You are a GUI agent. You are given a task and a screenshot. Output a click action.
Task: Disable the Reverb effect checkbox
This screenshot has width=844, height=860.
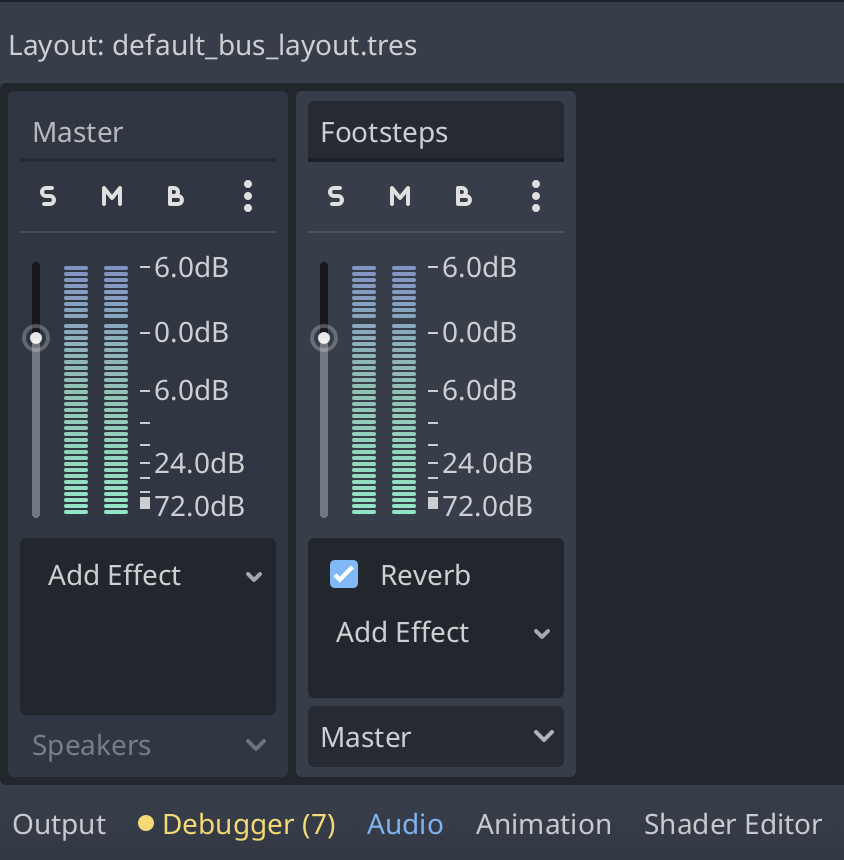coord(344,574)
